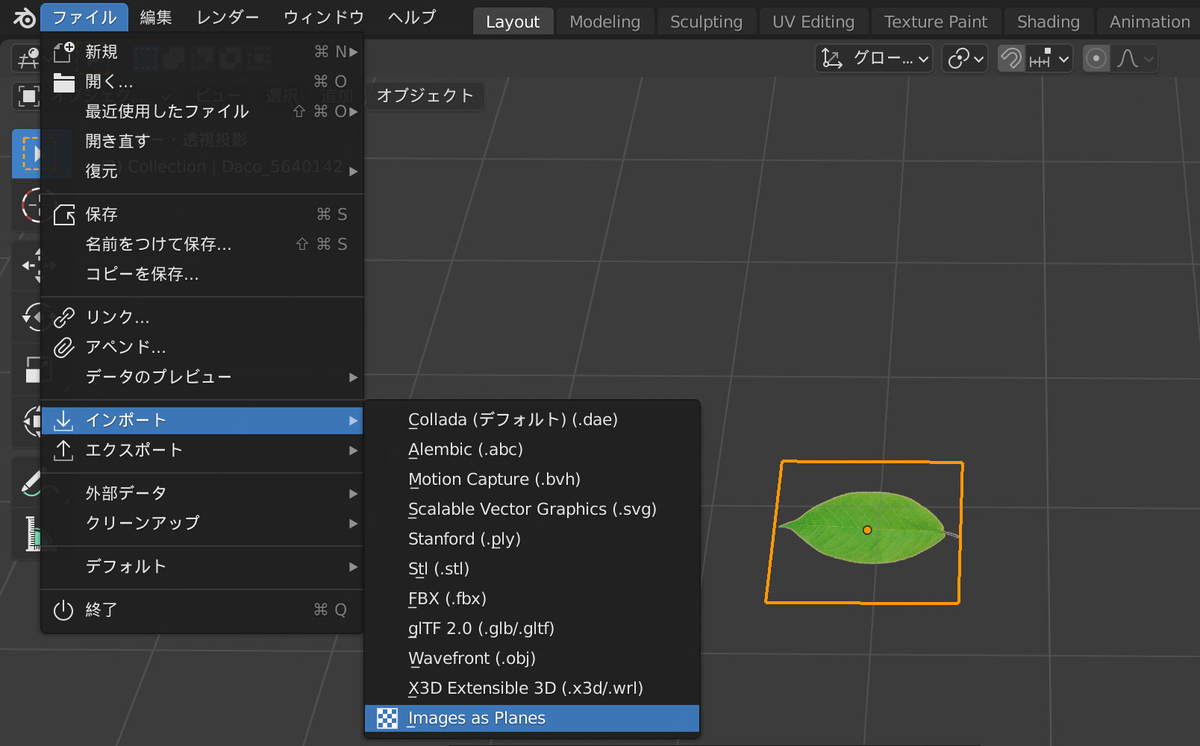Click the Blender logo icon

[x=23, y=17]
